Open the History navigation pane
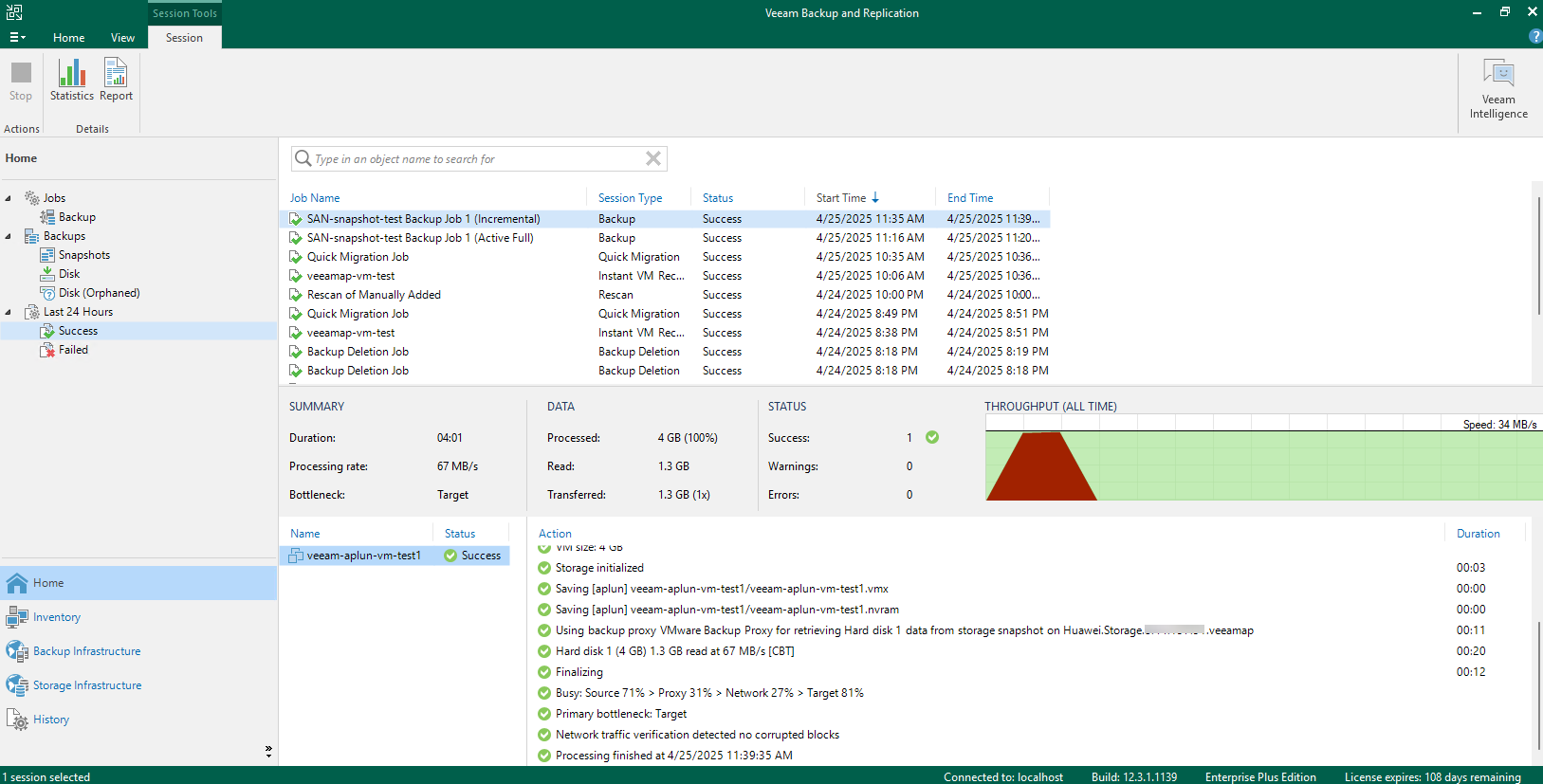The width and height of the screenshot is (1543, 784). coord(138,720)
